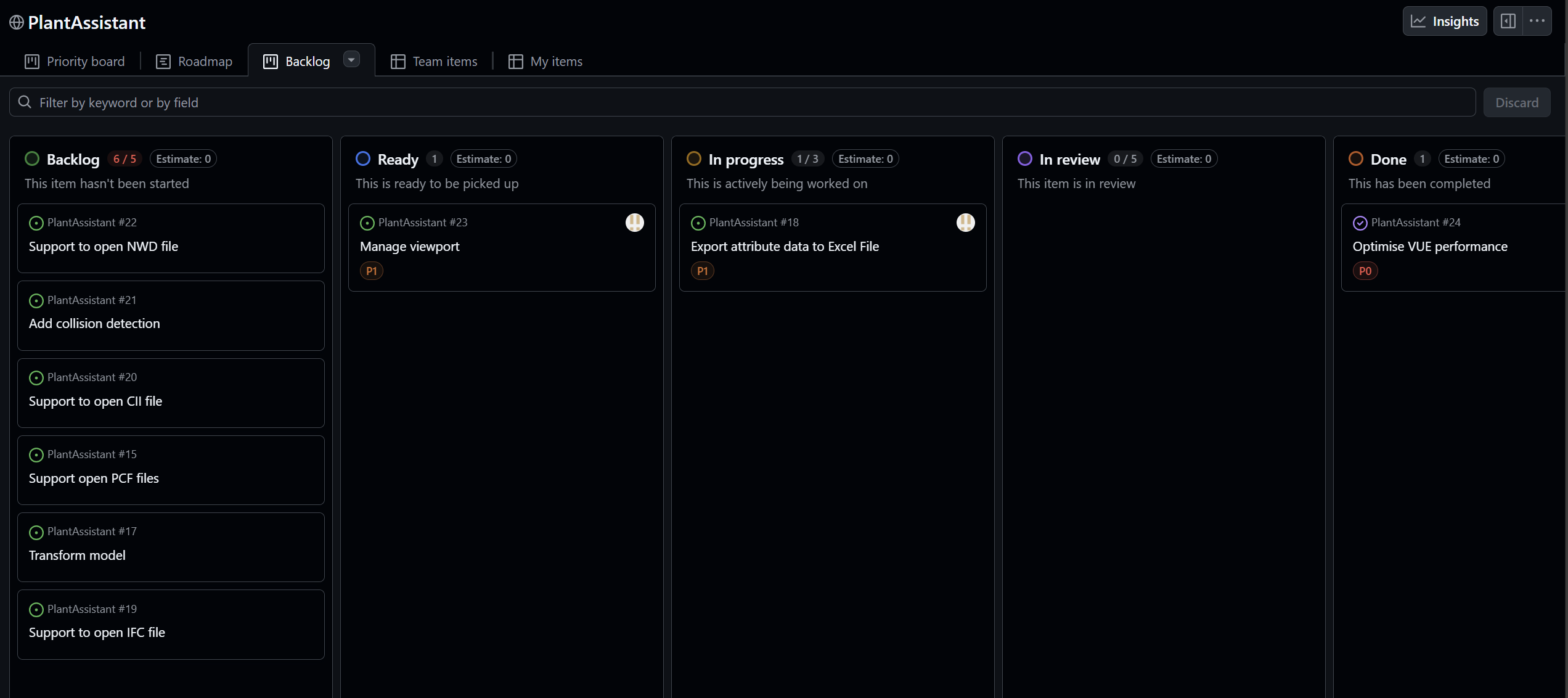This screenshot has height=698, width=1568.
Task: Select the Priority board view icon
Action: coord(32,61)
